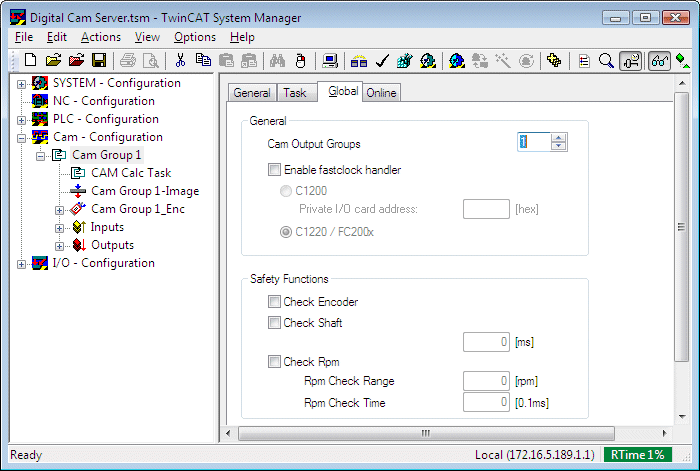Click the Cam Output Groups value field
This screenshot has width=700, height=471.
pos(534,142)
